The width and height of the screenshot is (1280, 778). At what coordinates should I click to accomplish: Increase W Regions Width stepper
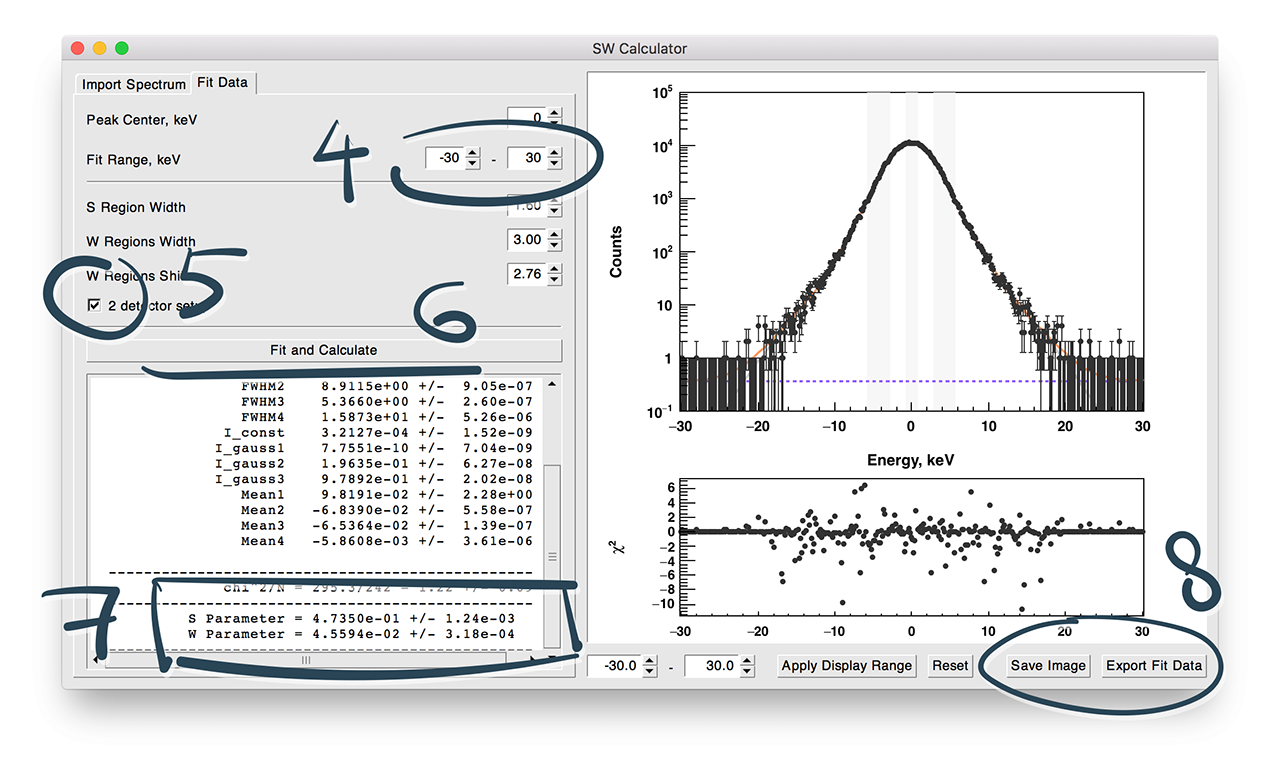click(x=555, y=235)
